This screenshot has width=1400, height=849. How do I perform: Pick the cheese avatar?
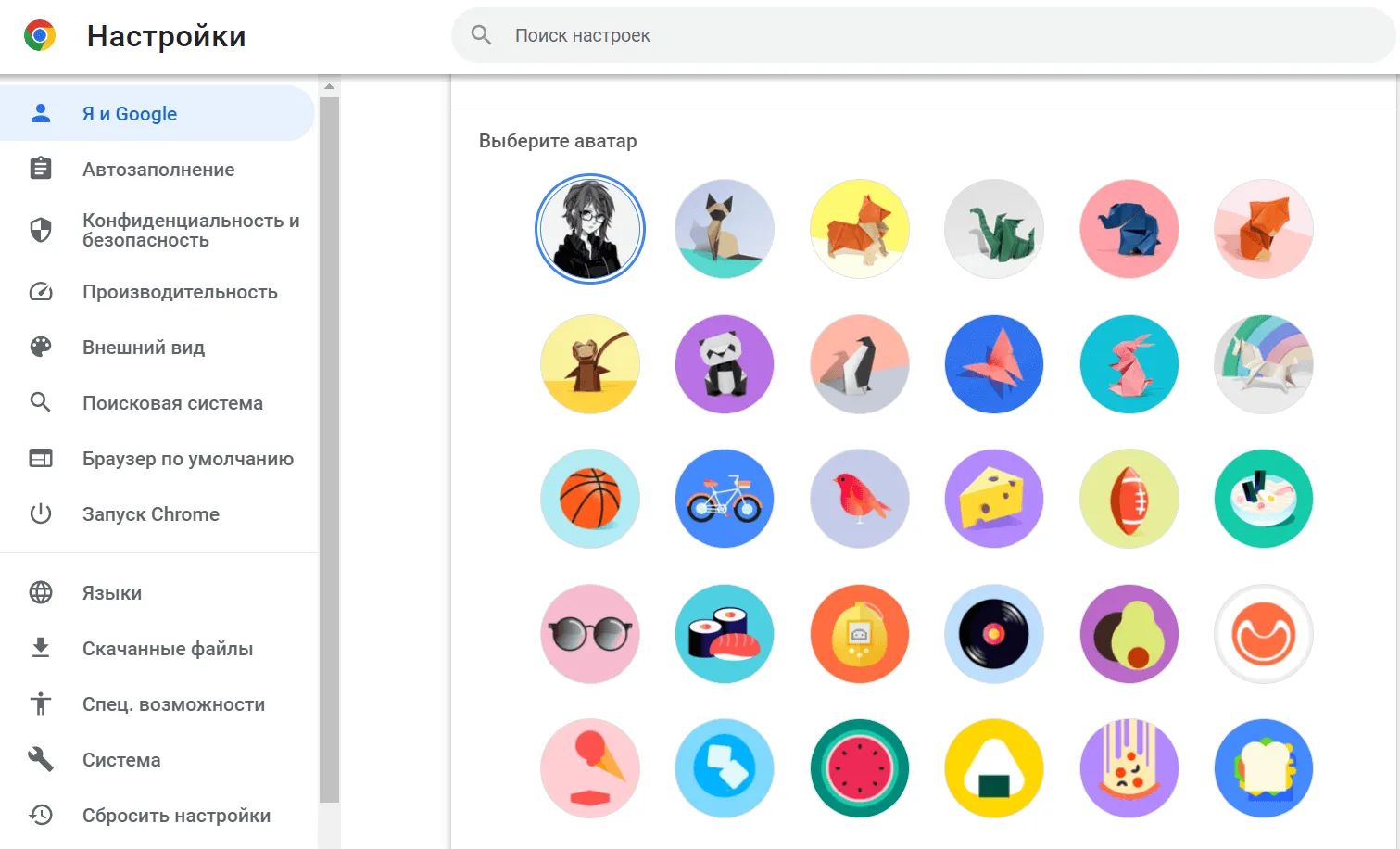[994, 499]
